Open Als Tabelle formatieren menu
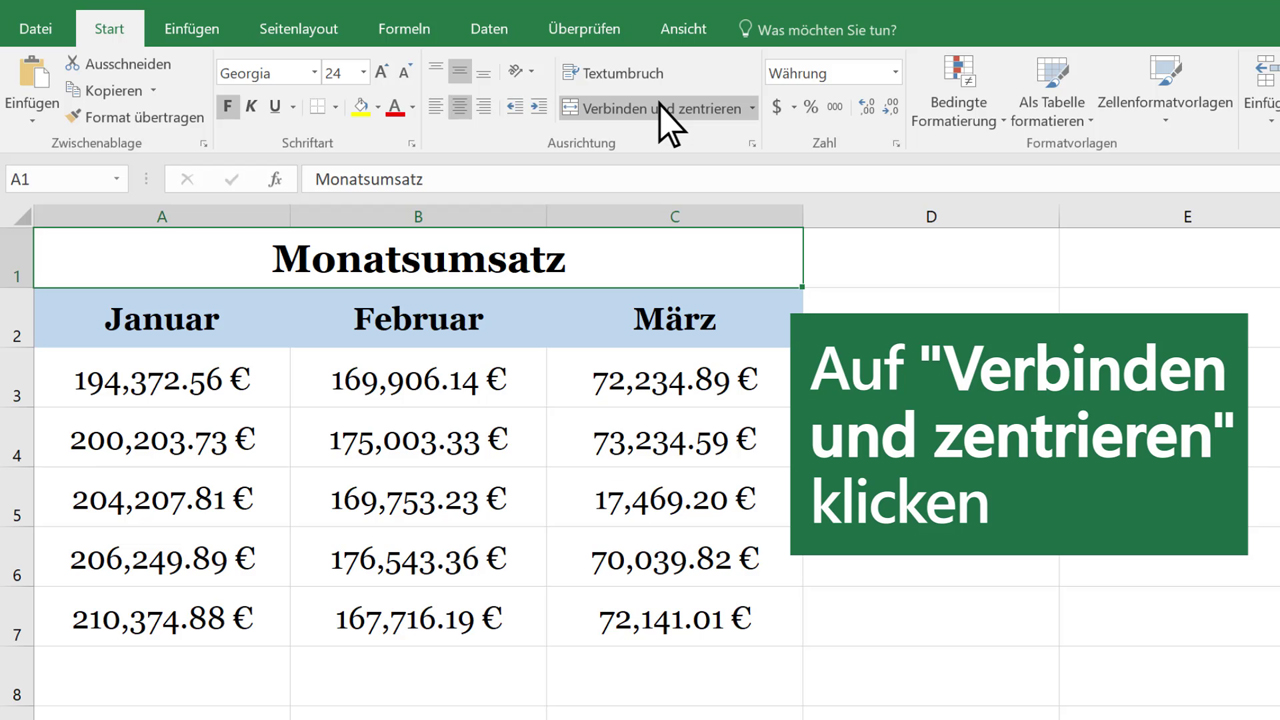This screenshot has width=1280, height=720. [x=1052, y=92]
